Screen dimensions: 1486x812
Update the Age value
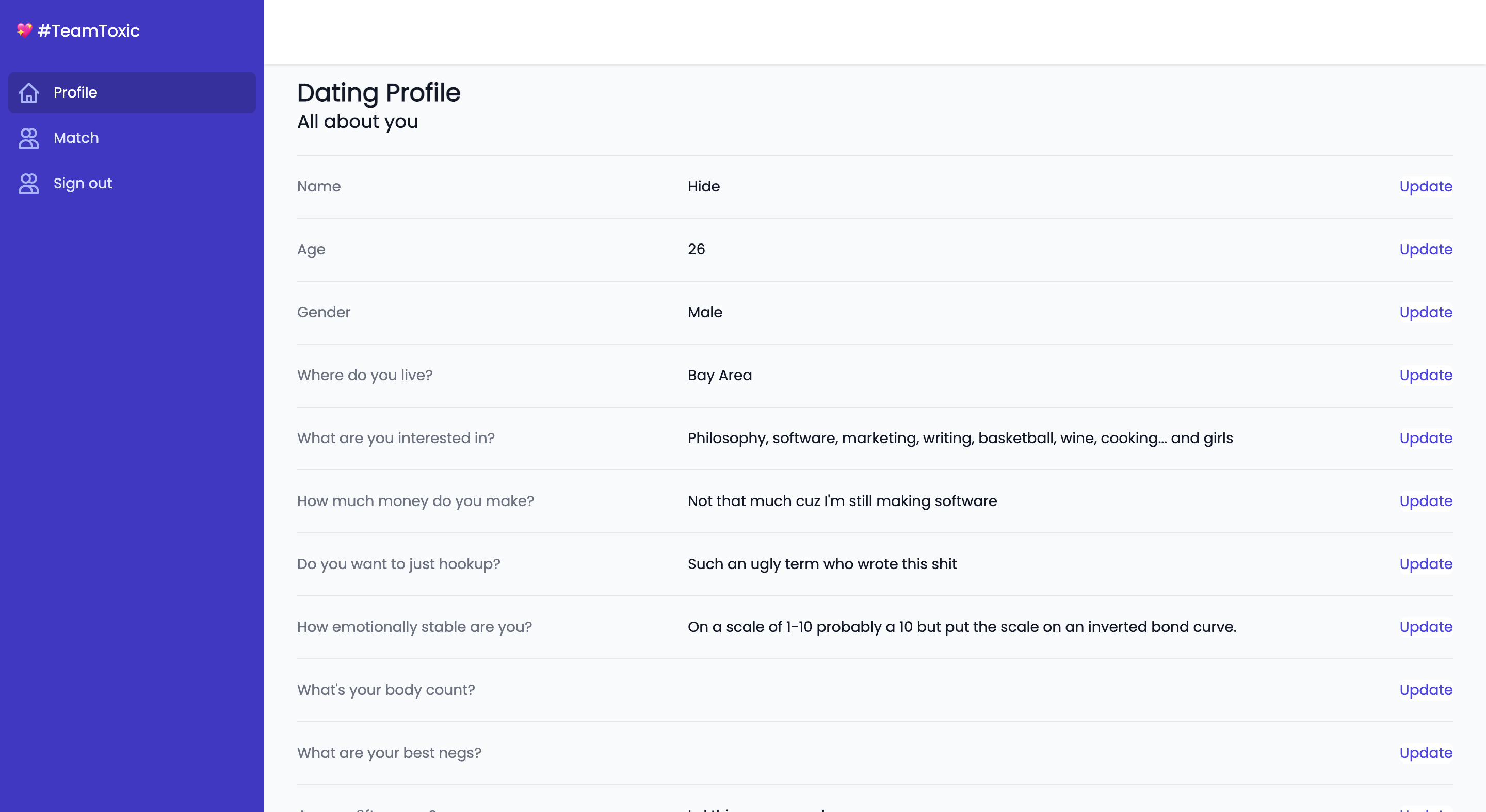1426,249
